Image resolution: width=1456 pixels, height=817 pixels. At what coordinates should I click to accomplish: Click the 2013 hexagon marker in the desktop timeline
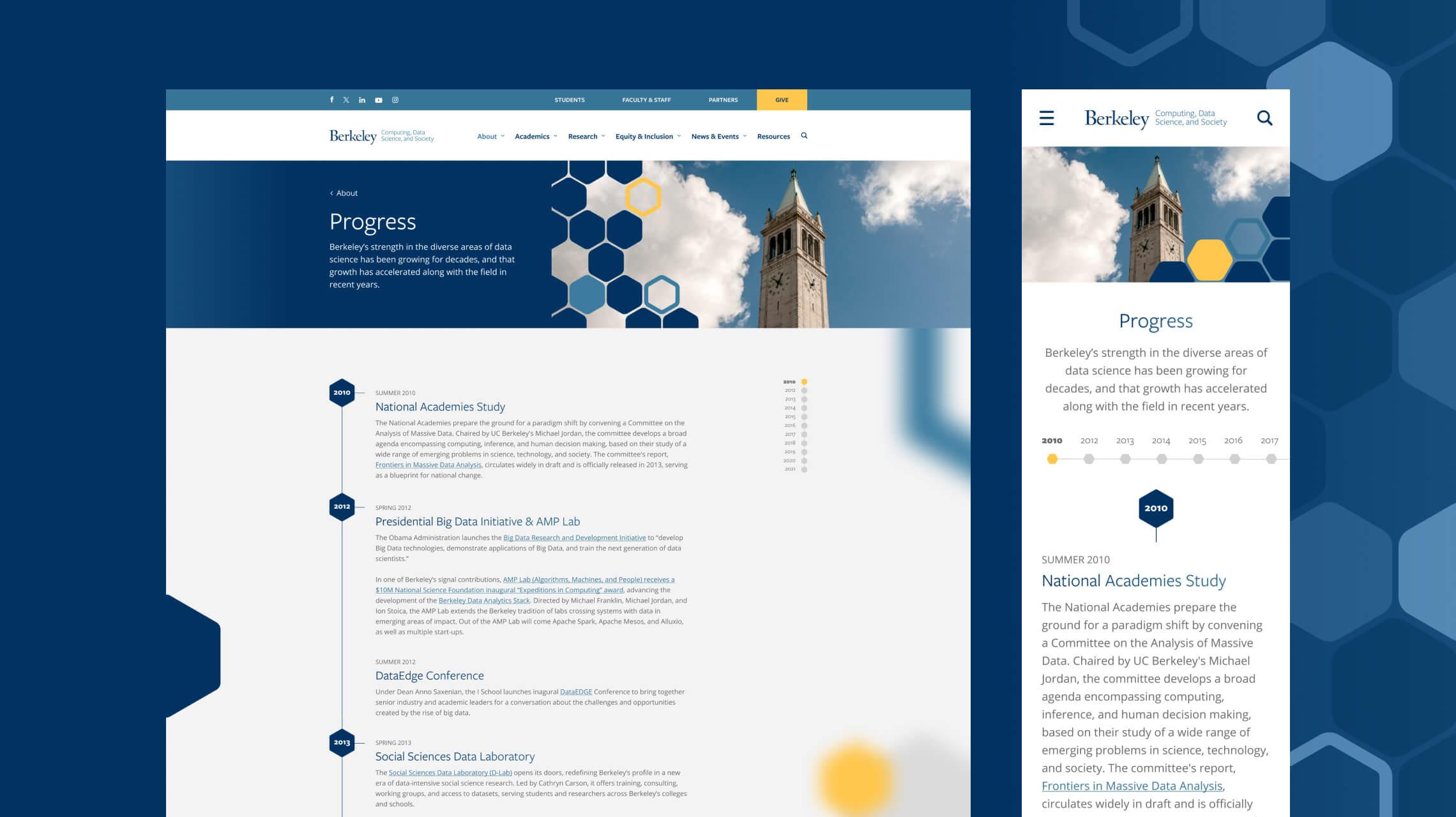342,742
